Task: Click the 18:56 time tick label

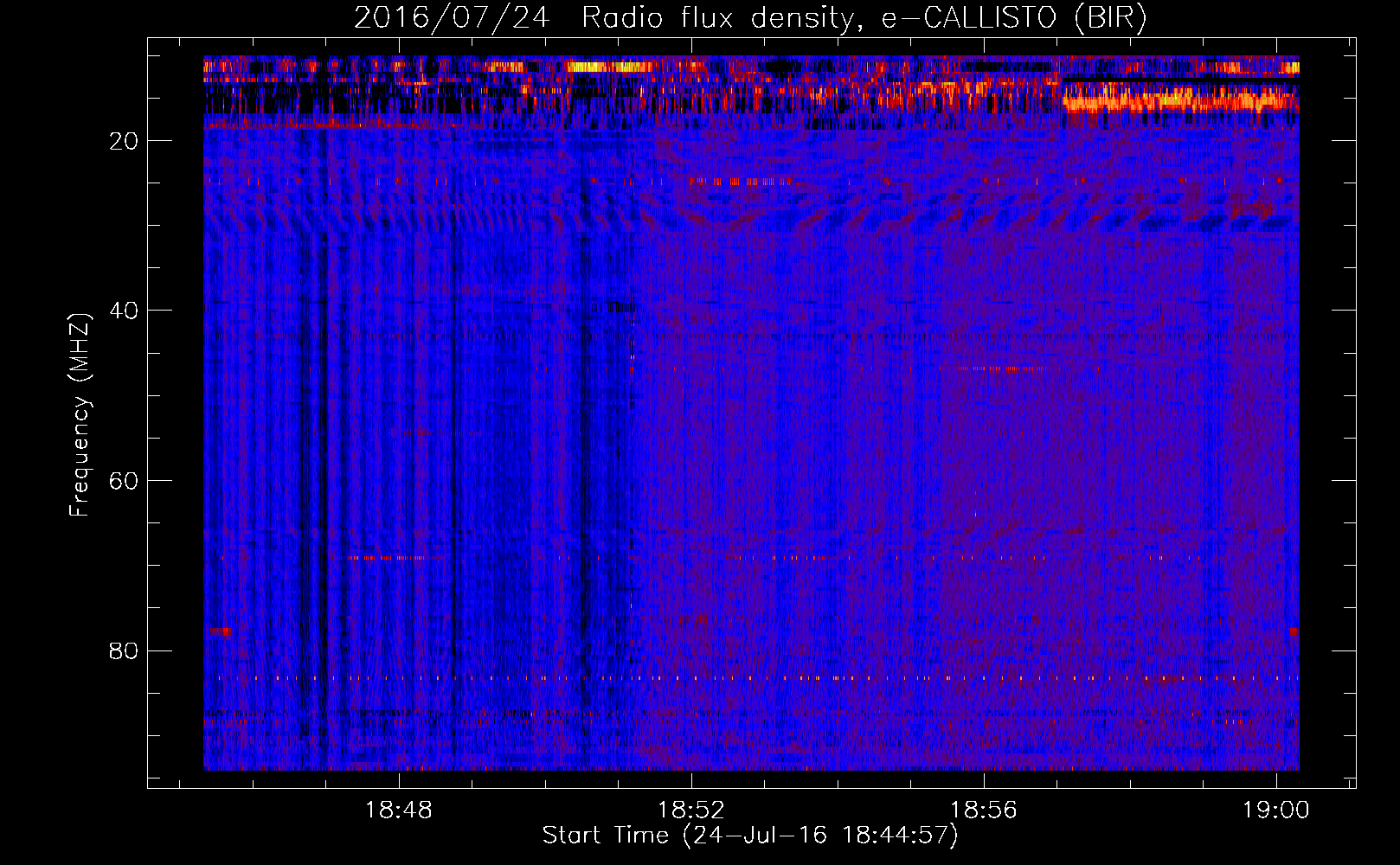Action: tap(984, 811)
